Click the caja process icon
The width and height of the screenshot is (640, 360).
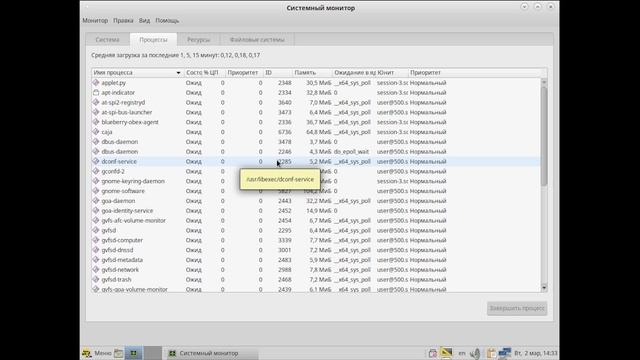(x=96, y=132)
